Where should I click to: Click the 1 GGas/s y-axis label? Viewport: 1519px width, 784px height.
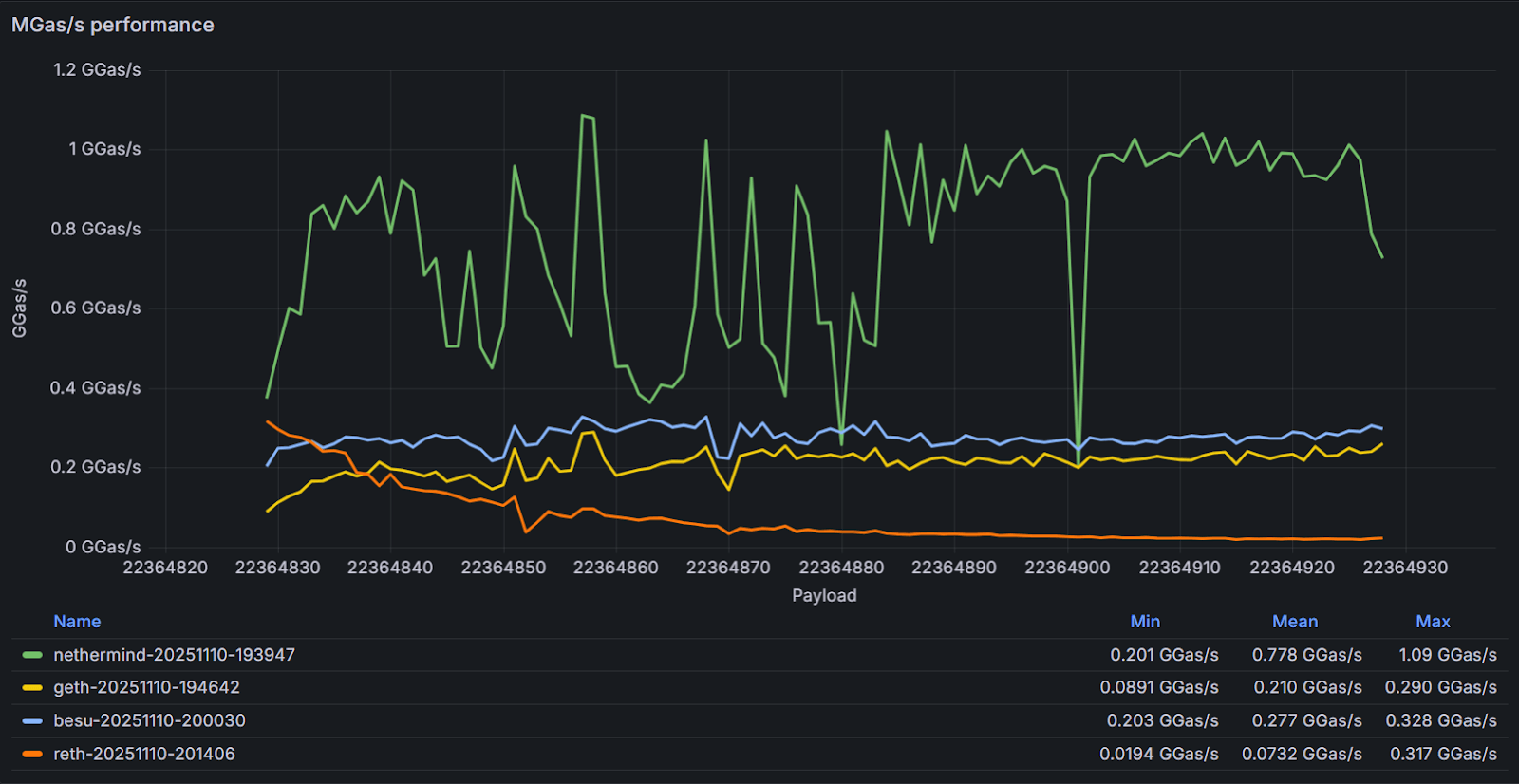[x=104, y=149]
